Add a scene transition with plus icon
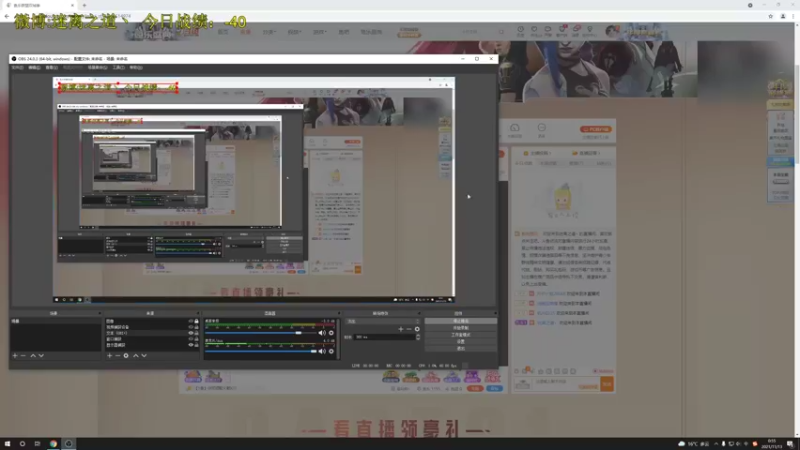Viewport: 800px width, 450px height. click(401, 329)
